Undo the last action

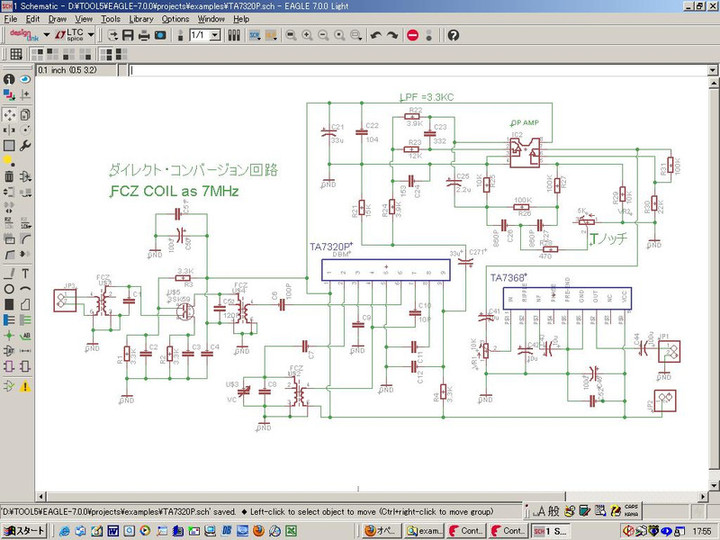(376, 35)
